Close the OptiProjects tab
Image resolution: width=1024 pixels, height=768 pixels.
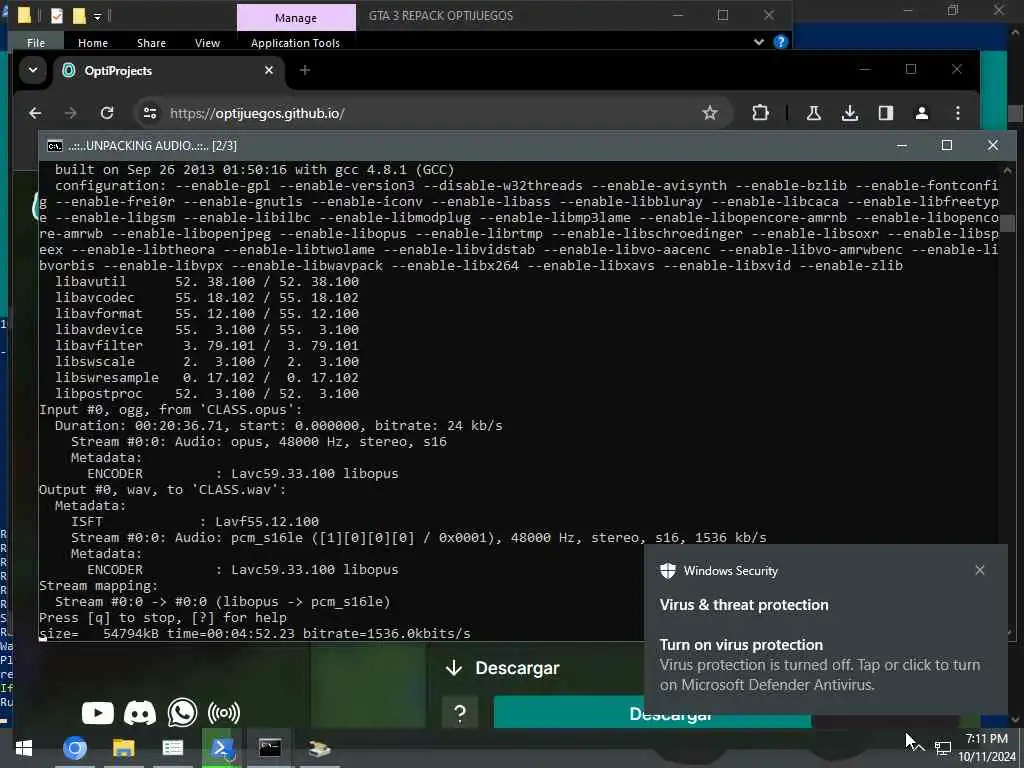(x=269, y=70)
